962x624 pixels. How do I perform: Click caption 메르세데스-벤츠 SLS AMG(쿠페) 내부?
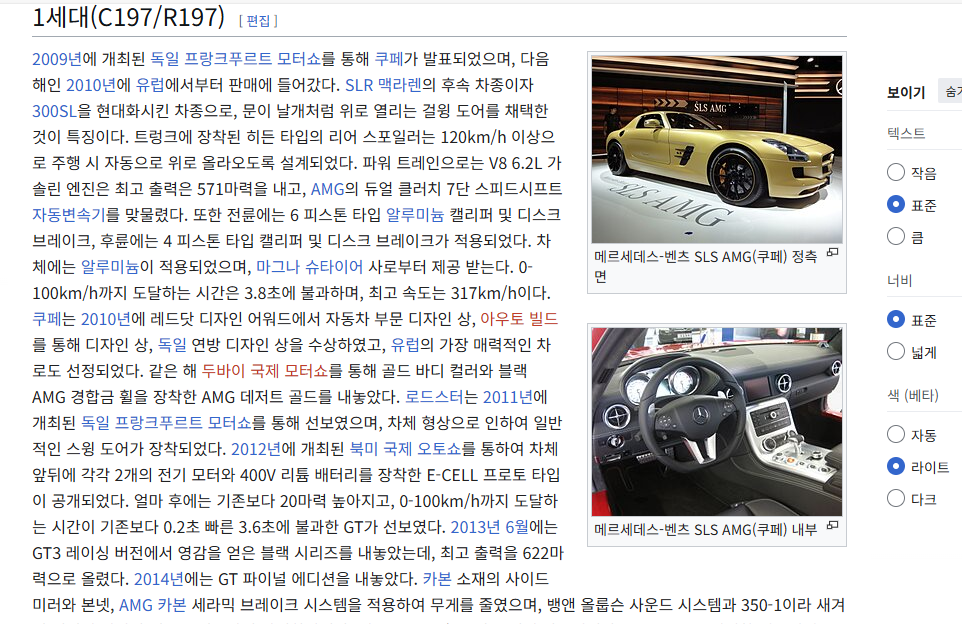(x=705, y=530)
